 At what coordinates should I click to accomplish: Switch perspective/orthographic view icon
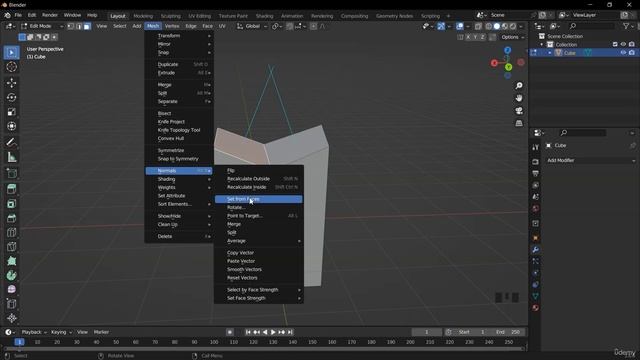click(x=519, y=123)
